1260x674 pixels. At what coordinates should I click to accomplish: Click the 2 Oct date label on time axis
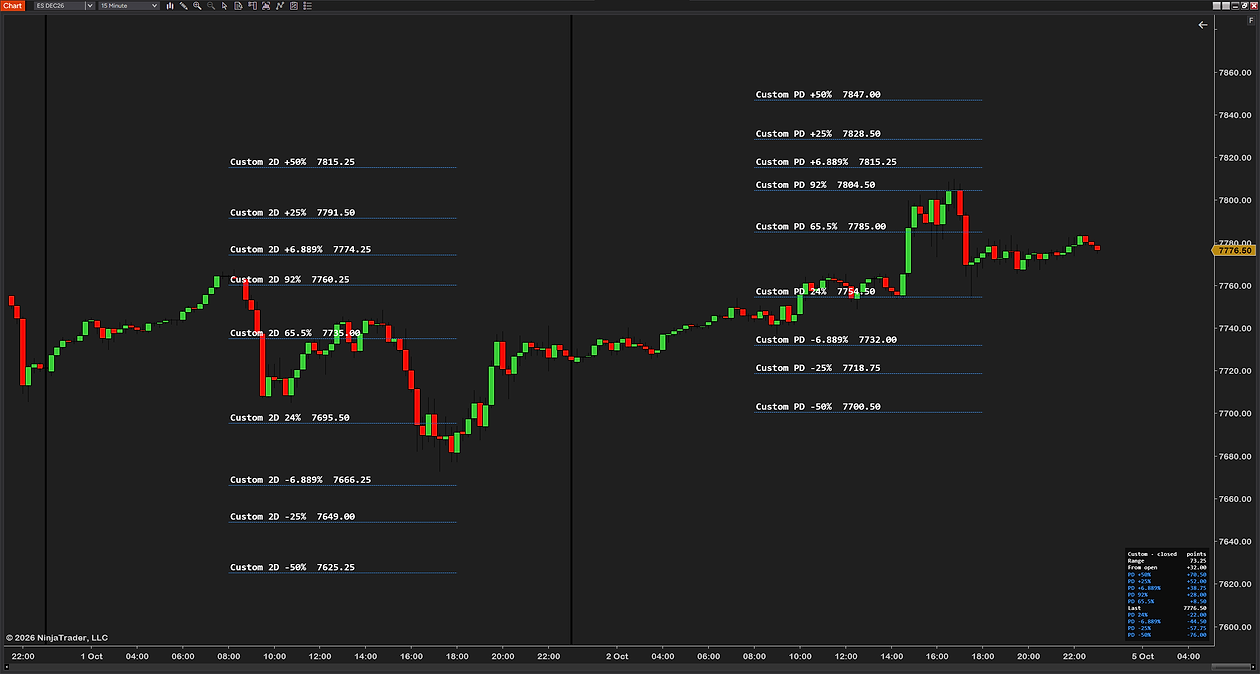click(x=617, y=657)
